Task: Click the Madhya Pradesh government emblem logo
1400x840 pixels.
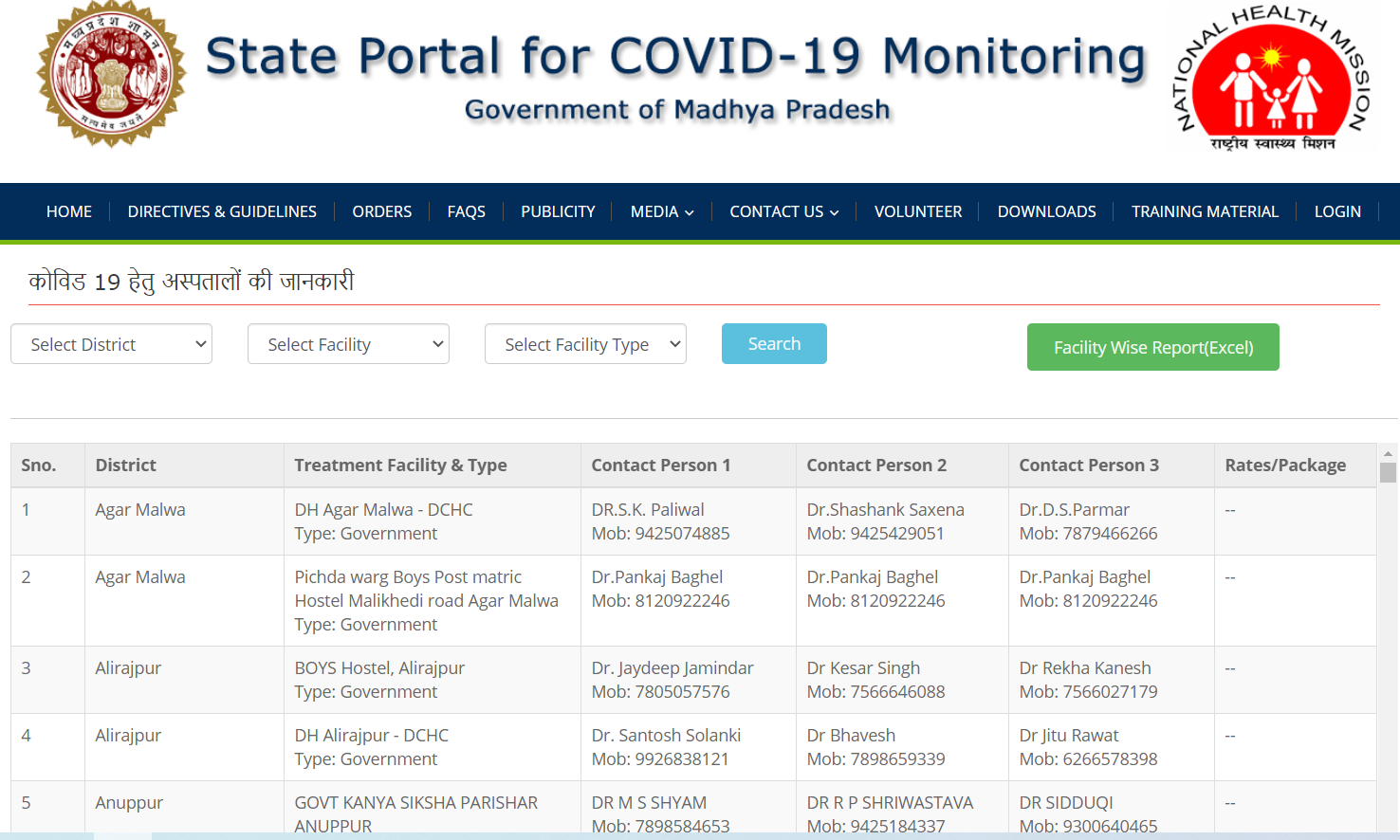Action: [x=111, y=74]
